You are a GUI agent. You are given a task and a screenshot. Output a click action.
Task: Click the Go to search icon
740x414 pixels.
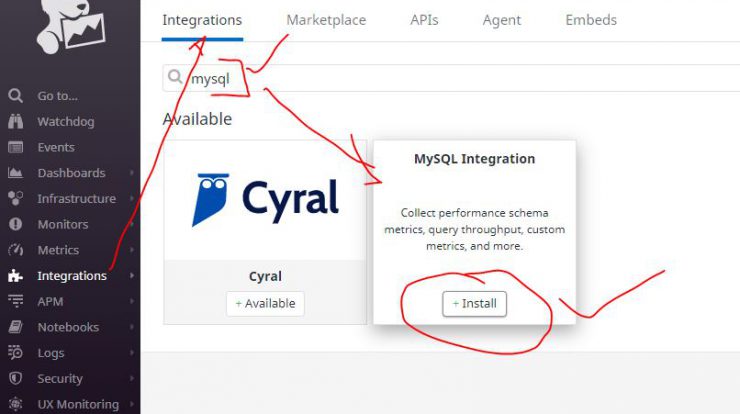[x=15, y=96]
